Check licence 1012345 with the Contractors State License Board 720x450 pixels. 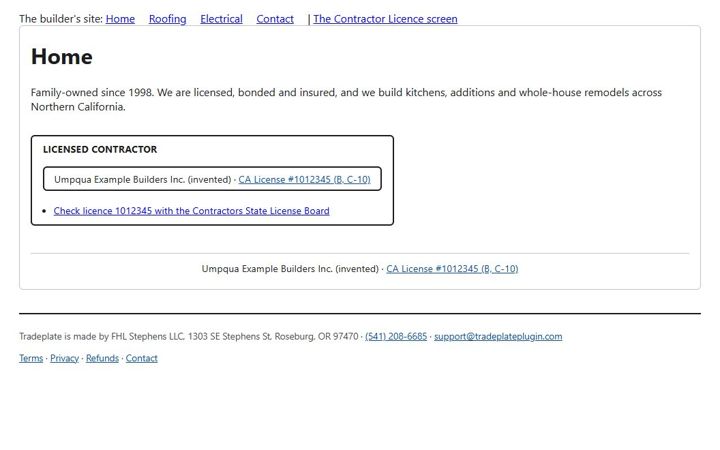point(191,211)
